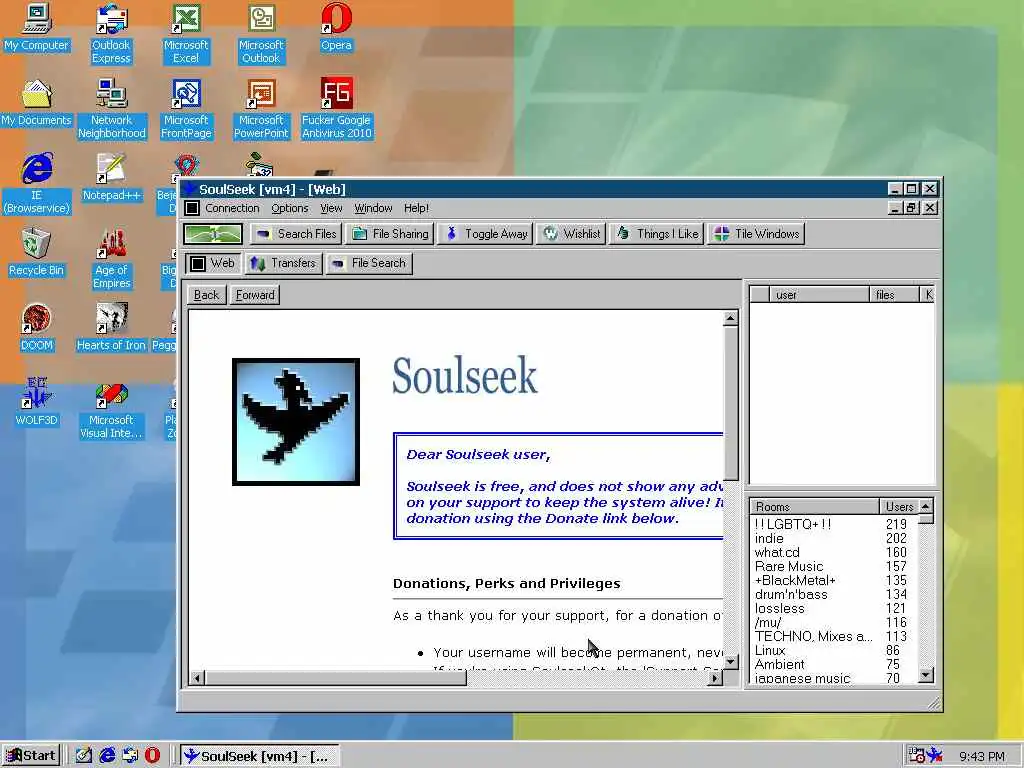Select DOOM desktop icon
This screenshot has height=768, width=1024.
pyautogui.click(x=37, y=328)
